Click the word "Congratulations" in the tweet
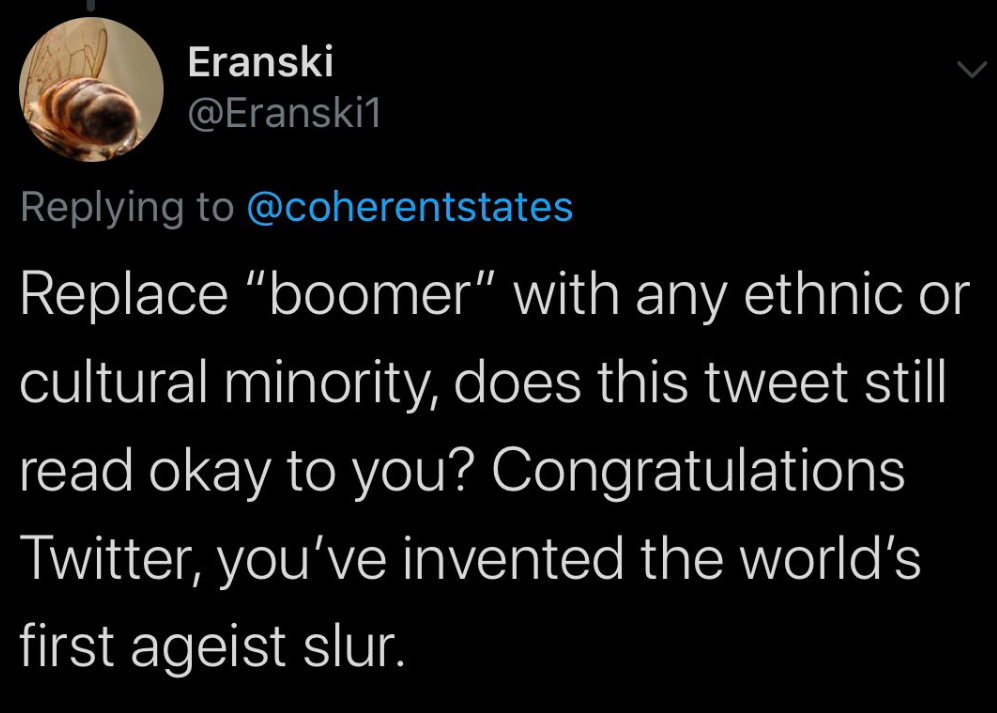Screen dimensions: 997x713 (x=698, y=470)
